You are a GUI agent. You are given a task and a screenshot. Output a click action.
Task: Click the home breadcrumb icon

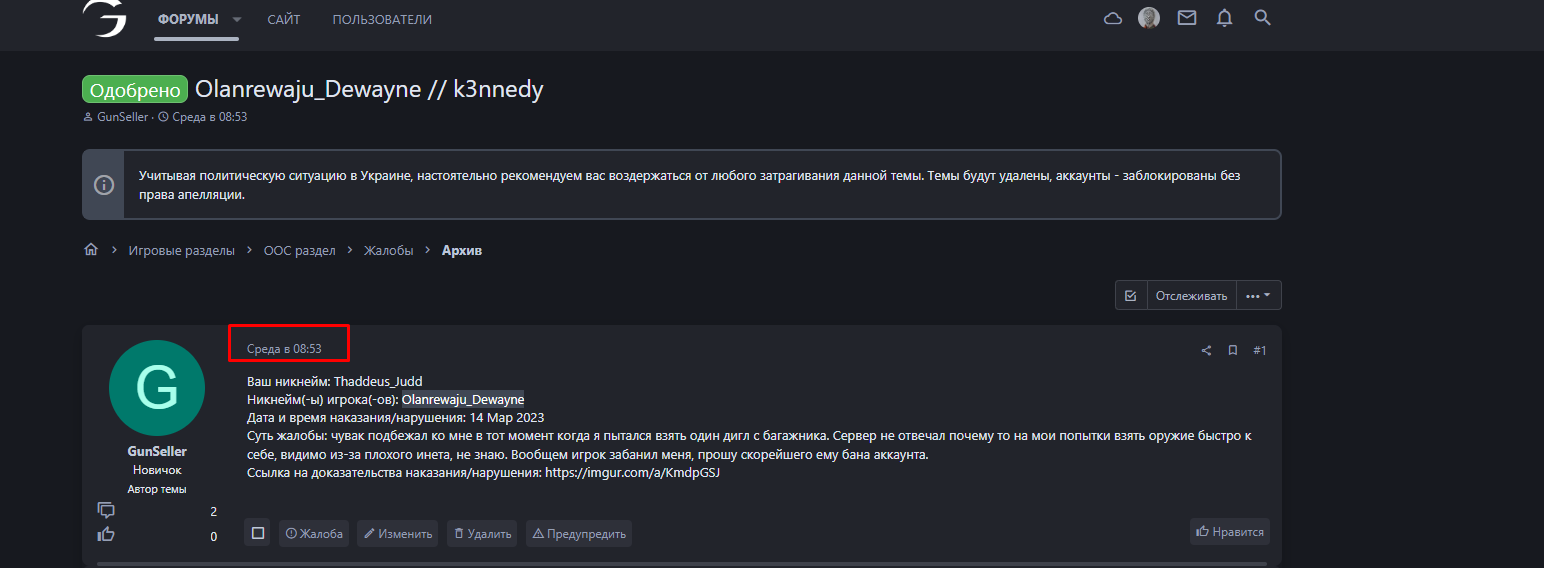click(91, 250)
